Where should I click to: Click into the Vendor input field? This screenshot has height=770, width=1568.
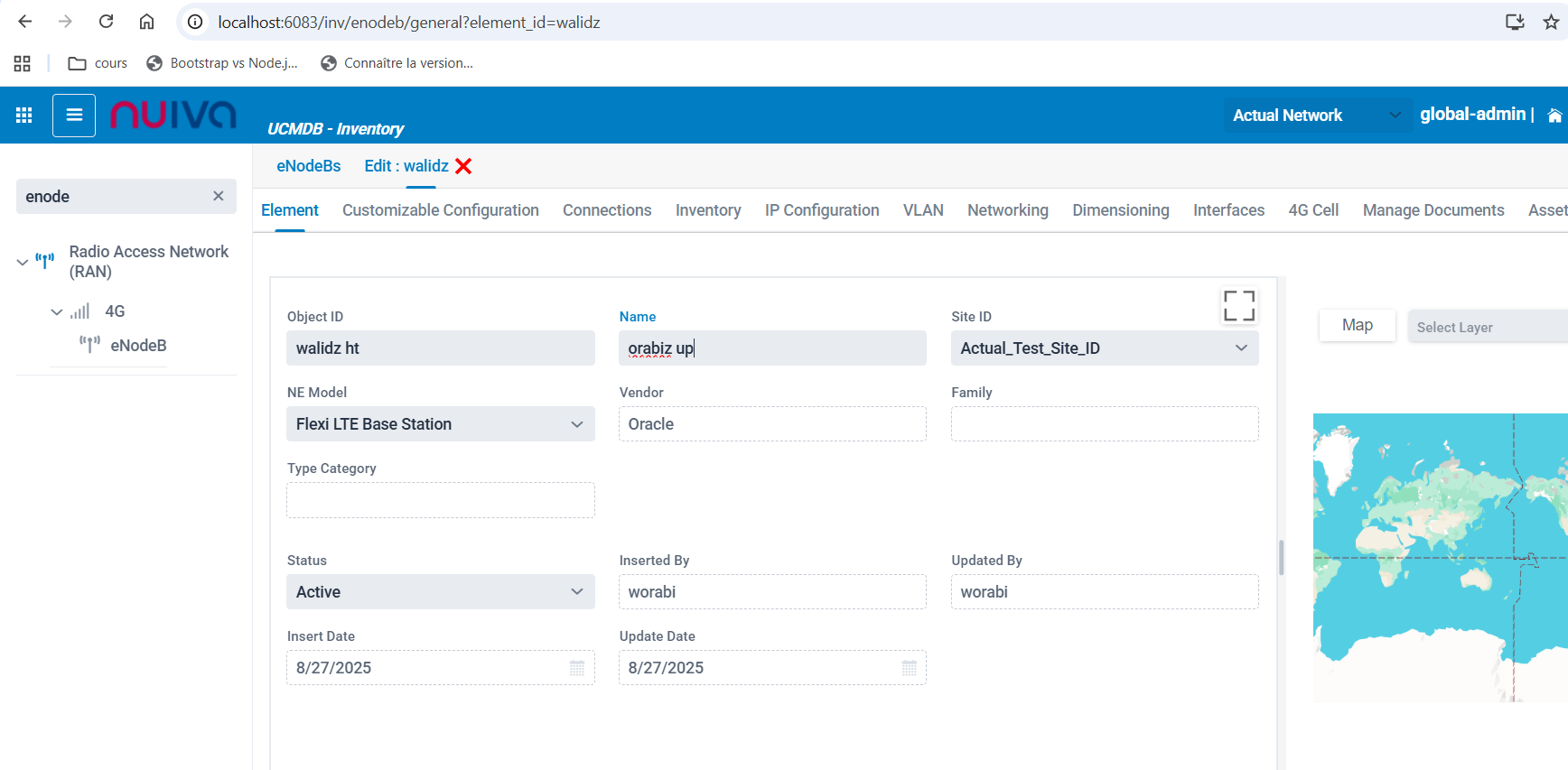pyautogui.click(x=772, y=424)
